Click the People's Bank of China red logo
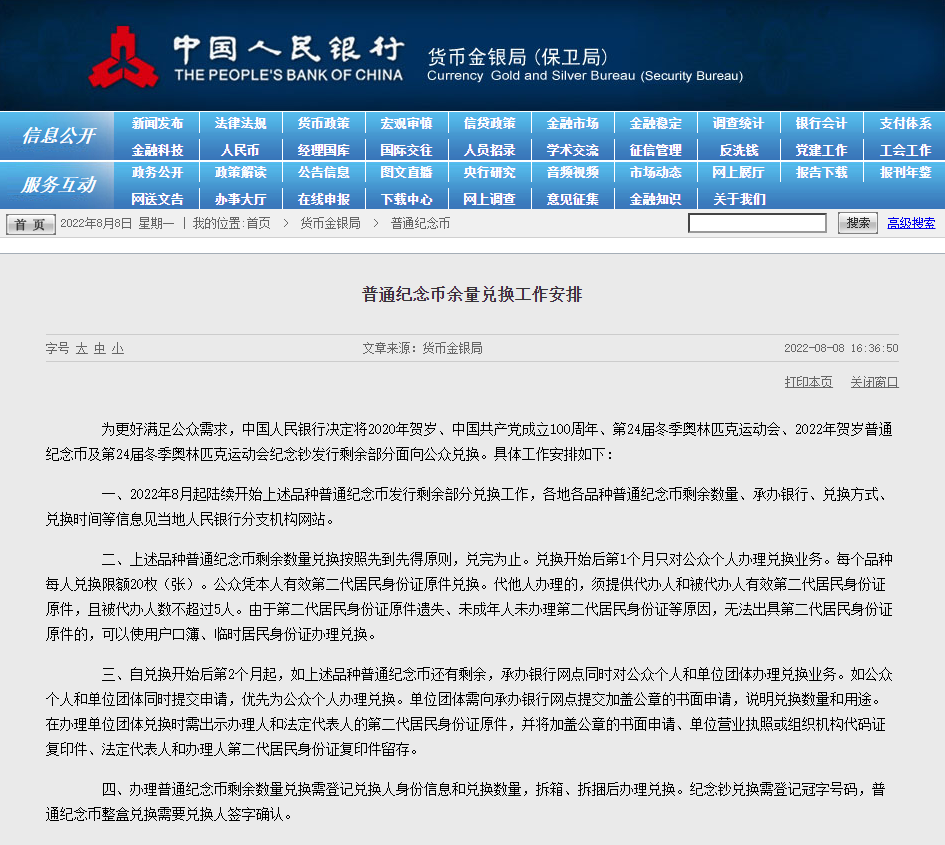Image resolution: width=945 pixels, height=845 pixels. pyautogui.click(x=124, y=58)
